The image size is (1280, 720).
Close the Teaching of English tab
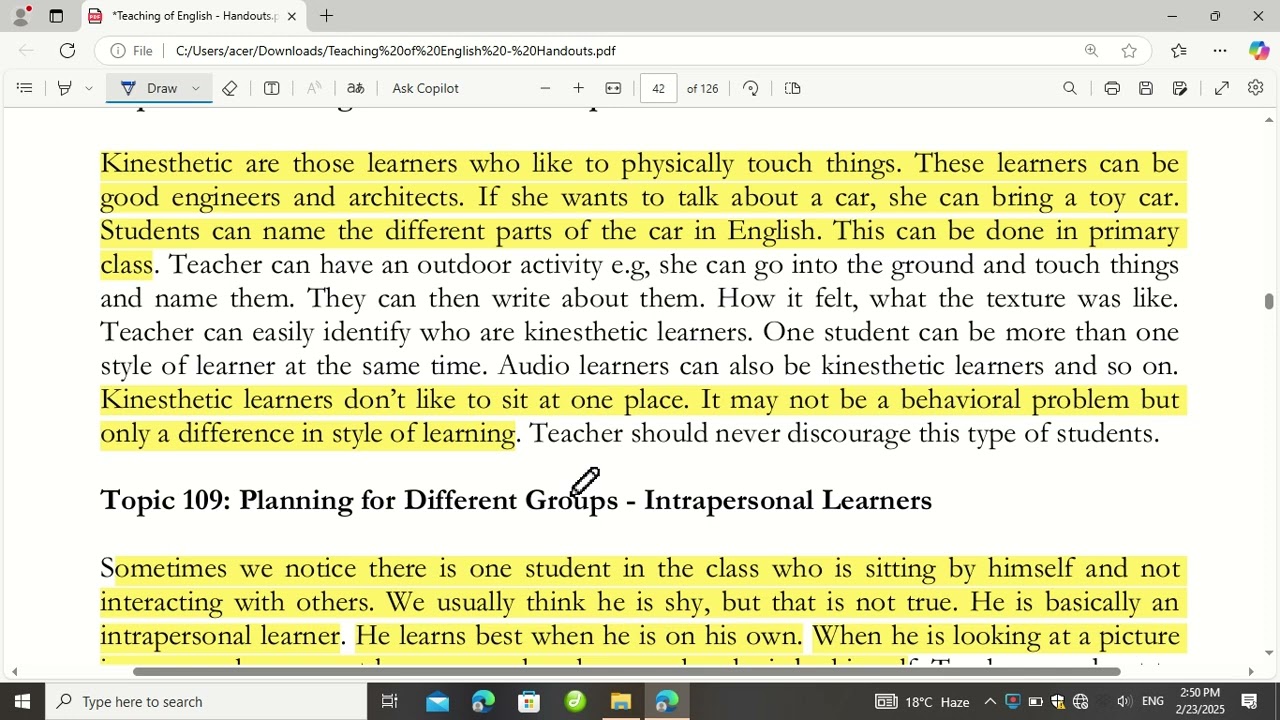click(291, 16)
